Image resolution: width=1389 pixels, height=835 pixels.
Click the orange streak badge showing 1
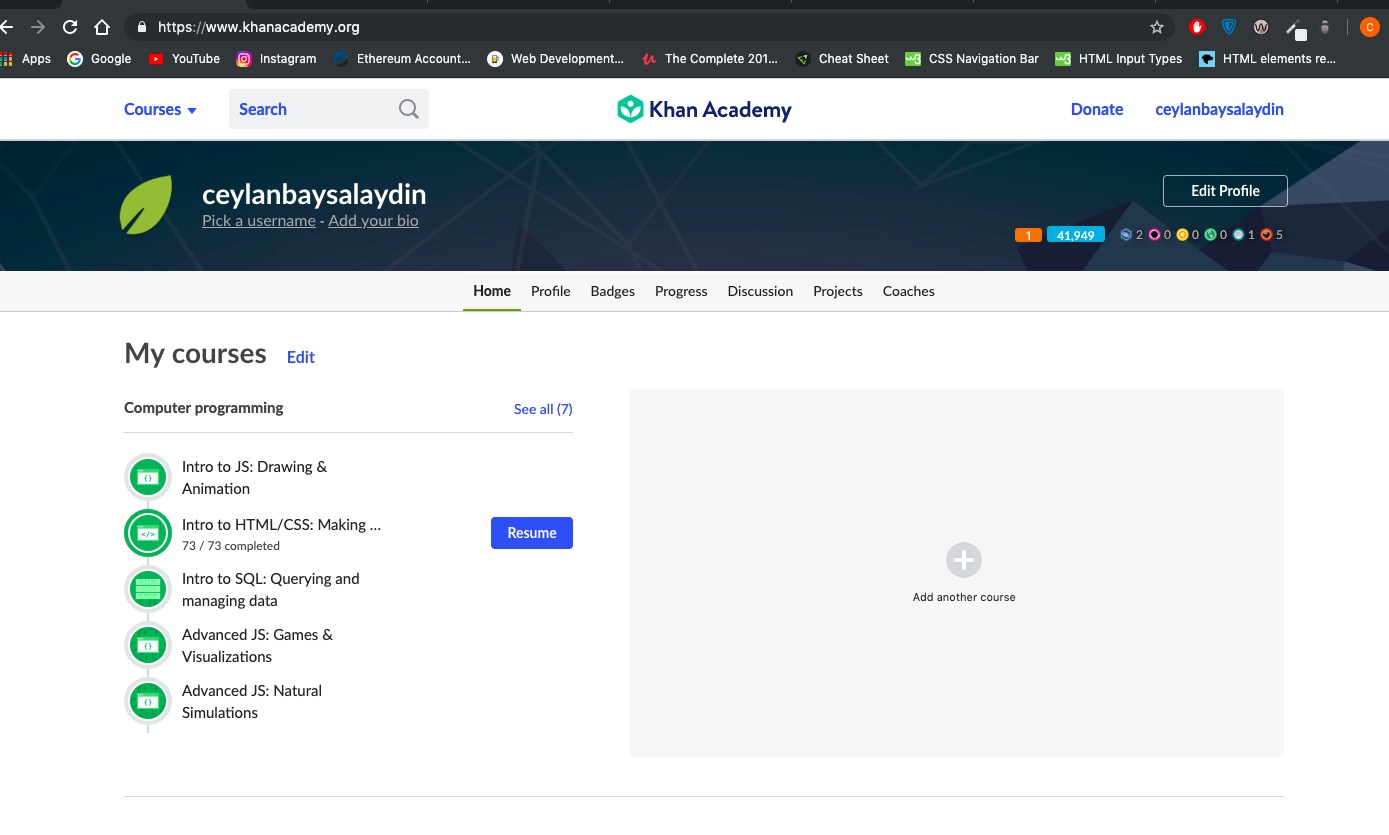1028,235
